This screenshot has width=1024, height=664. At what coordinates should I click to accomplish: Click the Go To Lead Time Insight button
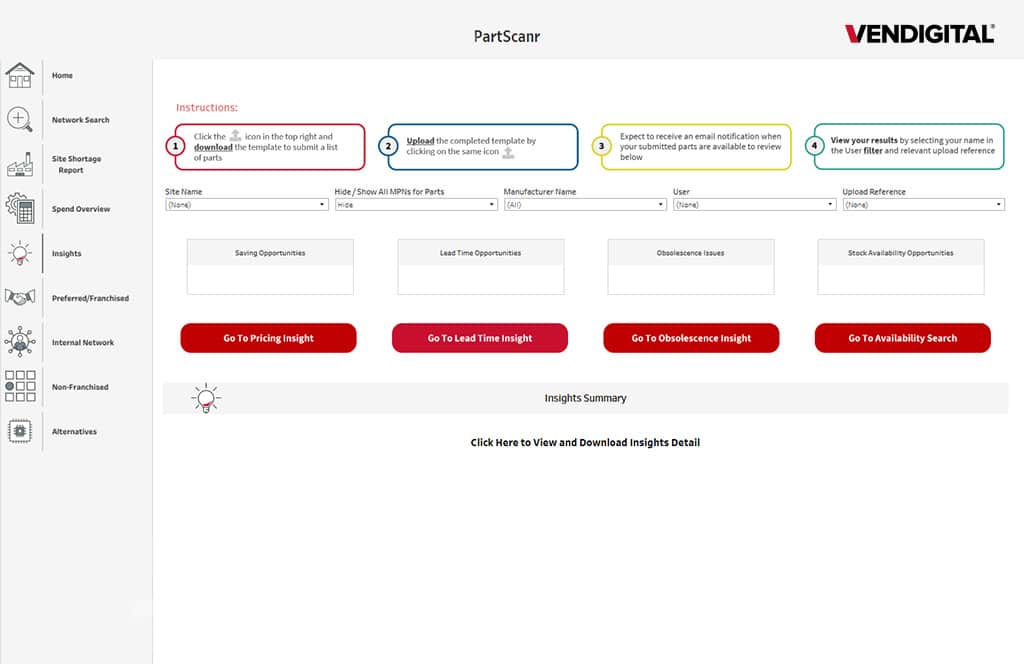(x=480, y=338)
